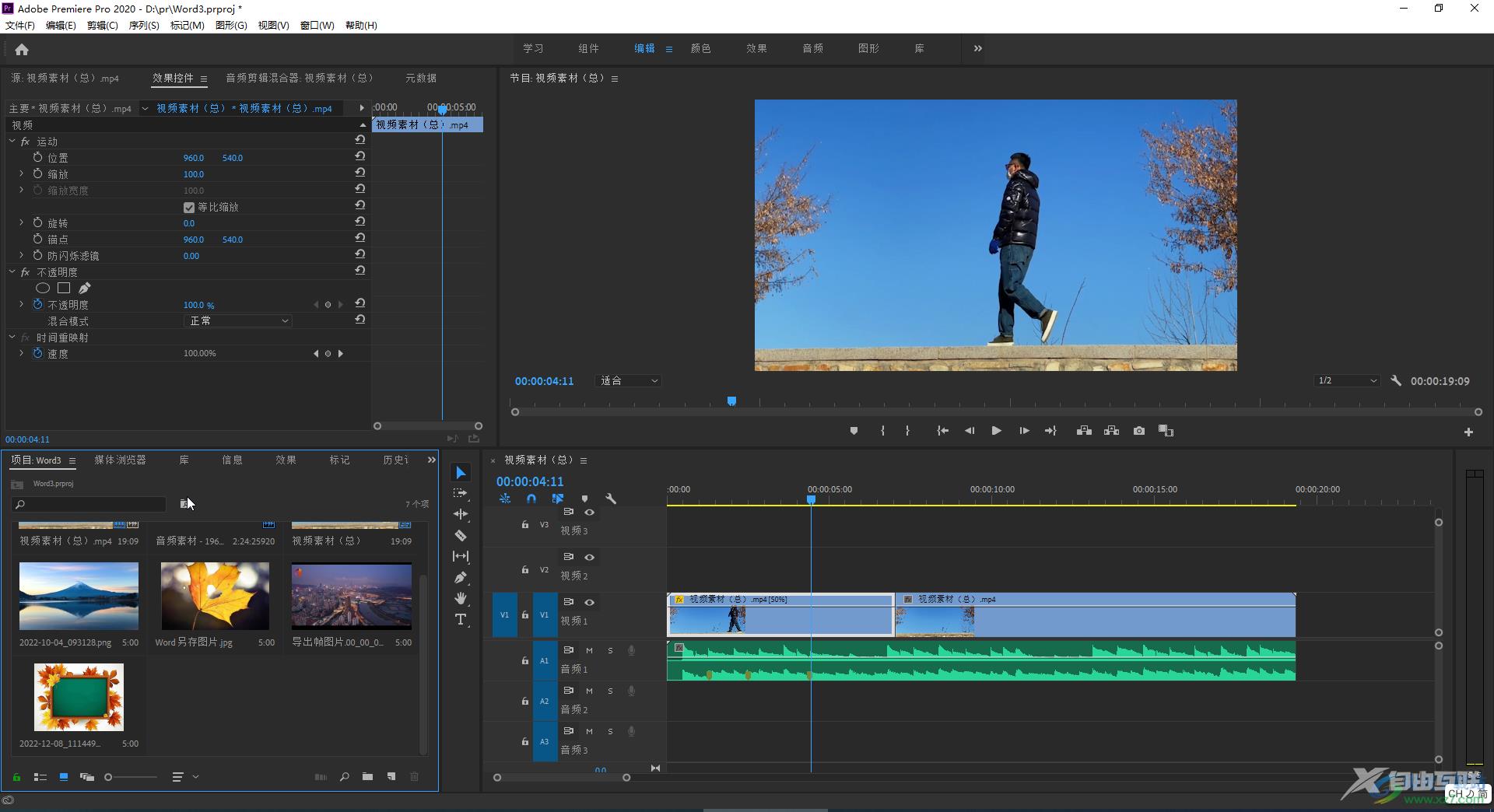Select the Type tool
Screen dimensions: 1494x812
[x=461, y=619]
